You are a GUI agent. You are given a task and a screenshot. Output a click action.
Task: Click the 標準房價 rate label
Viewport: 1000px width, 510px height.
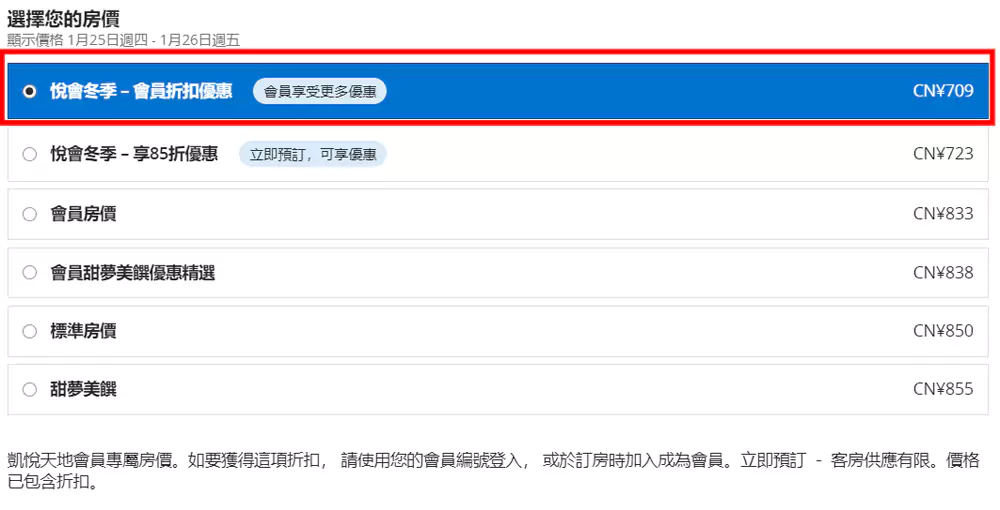(x=83, y=331)
